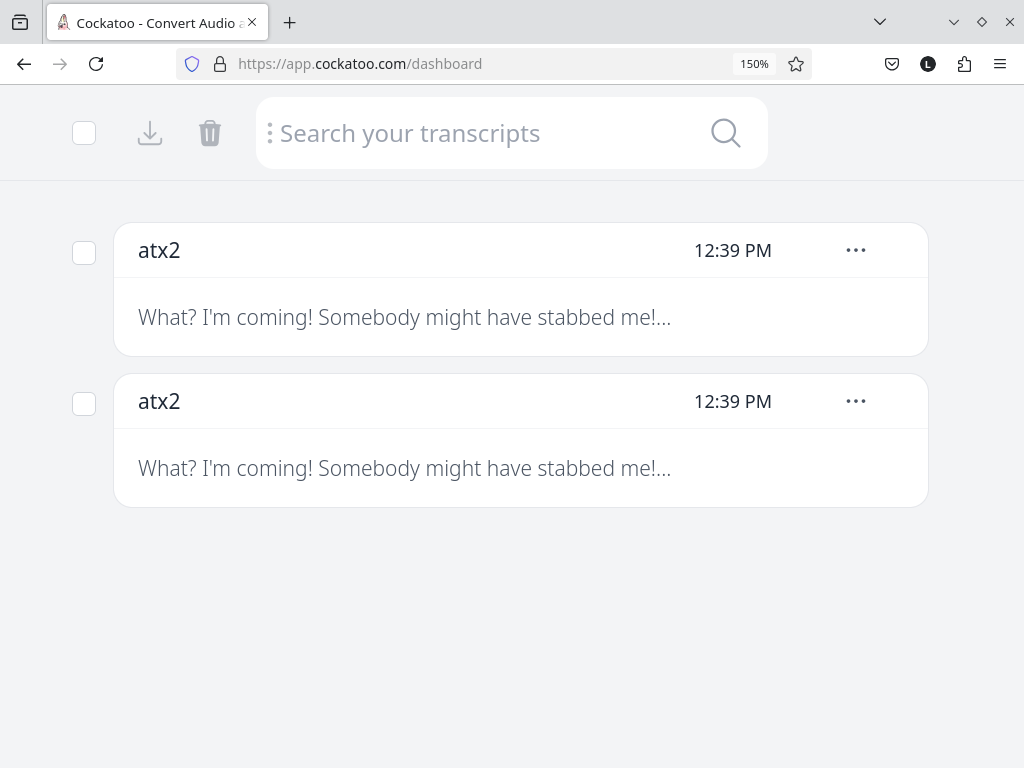Viewport: 1024px width, 768px height.
Task: Select the Cockatoo browser tab
Action: [150, 23]
